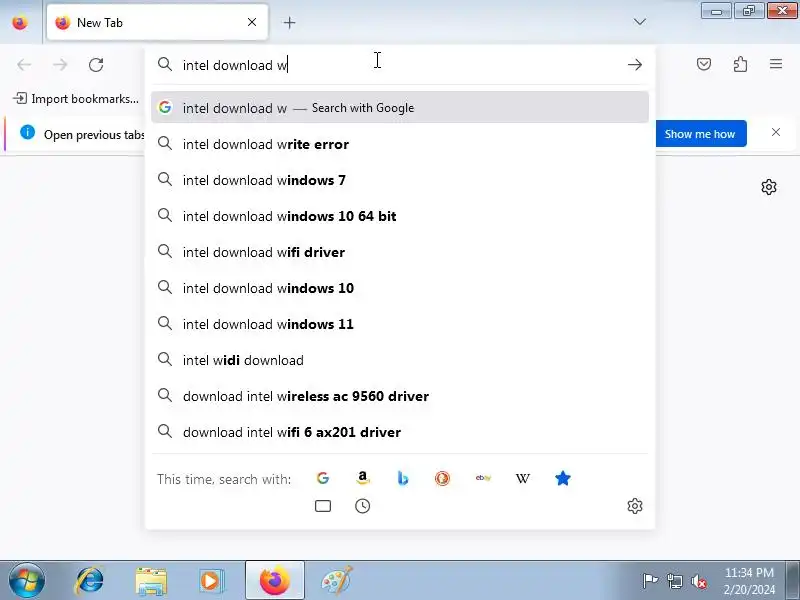Choose suggestion 'intel download write error'
800x600 pixels.
click(399, 144)
